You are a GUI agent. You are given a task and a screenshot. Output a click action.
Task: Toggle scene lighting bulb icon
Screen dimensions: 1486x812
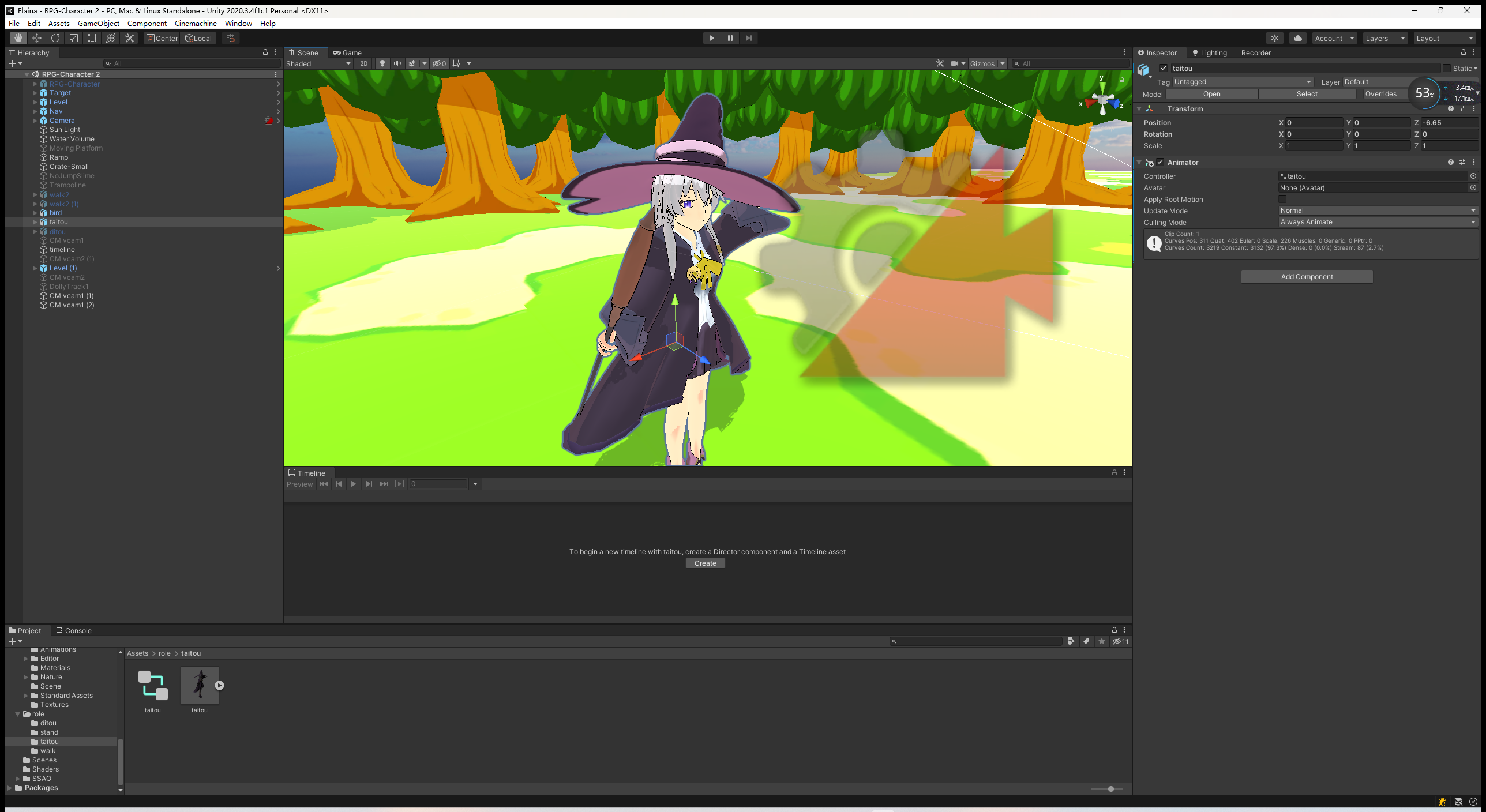382,63
